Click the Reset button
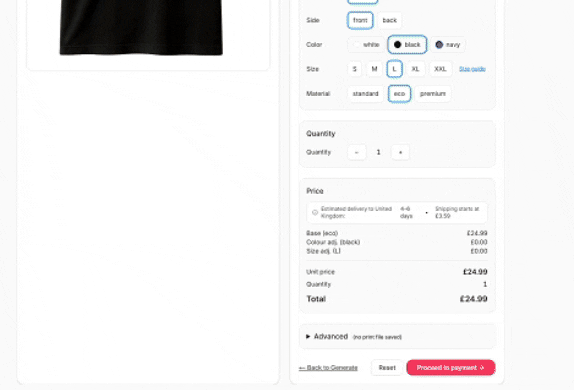The image size is (574, 390). pyautogui.click(x=387, y=368)
